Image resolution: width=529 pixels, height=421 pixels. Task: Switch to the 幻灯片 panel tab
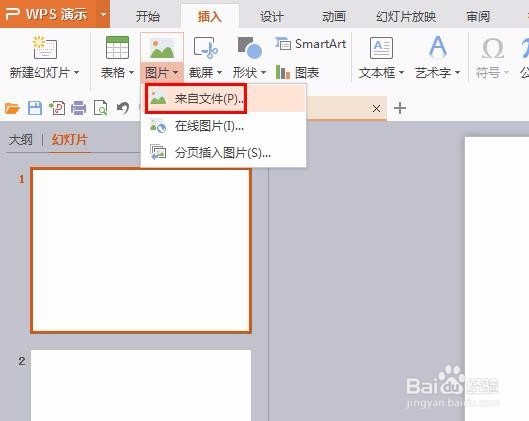click(69, 140)
